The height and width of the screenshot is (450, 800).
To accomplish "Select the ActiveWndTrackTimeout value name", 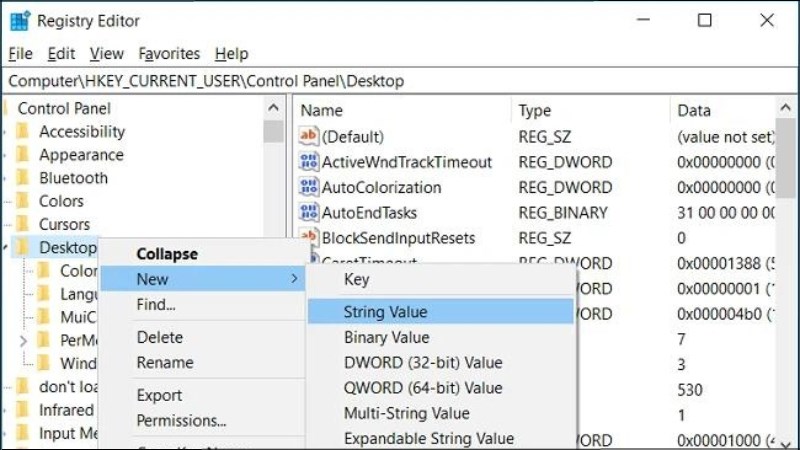I will [407, 162].
